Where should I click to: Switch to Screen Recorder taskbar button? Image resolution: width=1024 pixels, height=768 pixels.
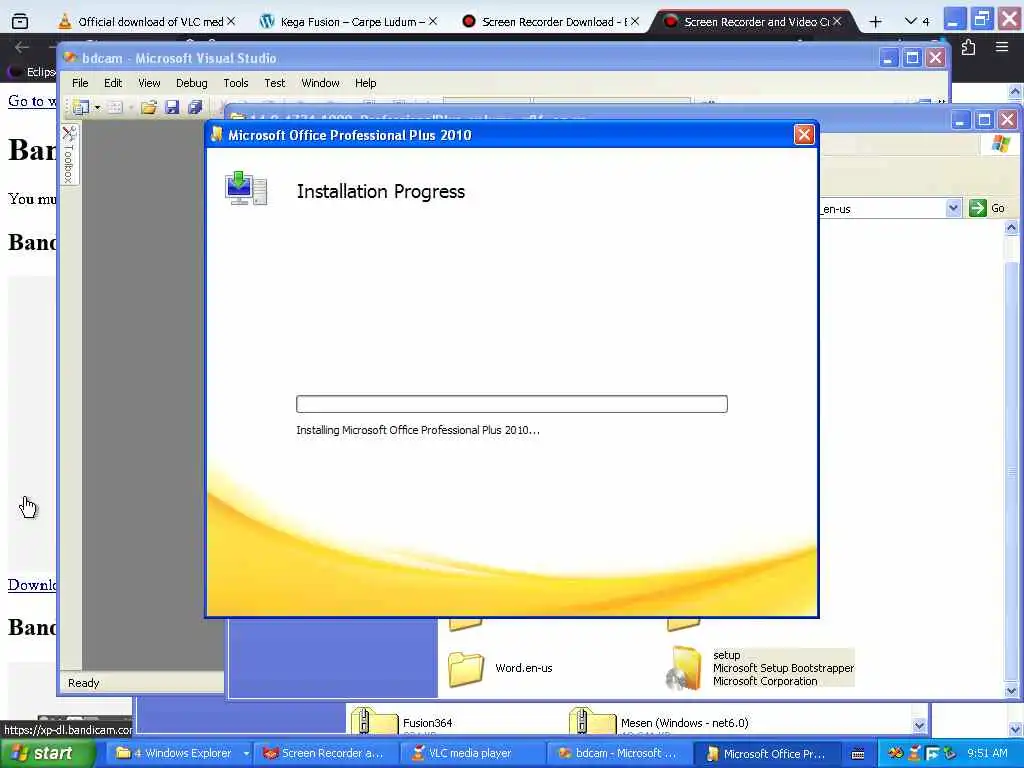click(325, 753)
